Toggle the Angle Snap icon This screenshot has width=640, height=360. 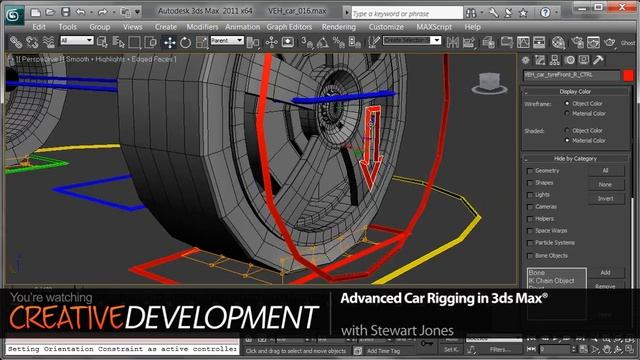pos(322,42)
